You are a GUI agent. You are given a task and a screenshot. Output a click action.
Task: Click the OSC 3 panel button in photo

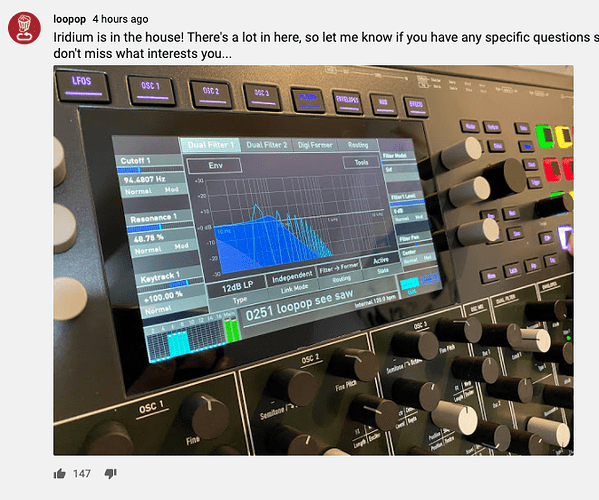click(262, 97)
